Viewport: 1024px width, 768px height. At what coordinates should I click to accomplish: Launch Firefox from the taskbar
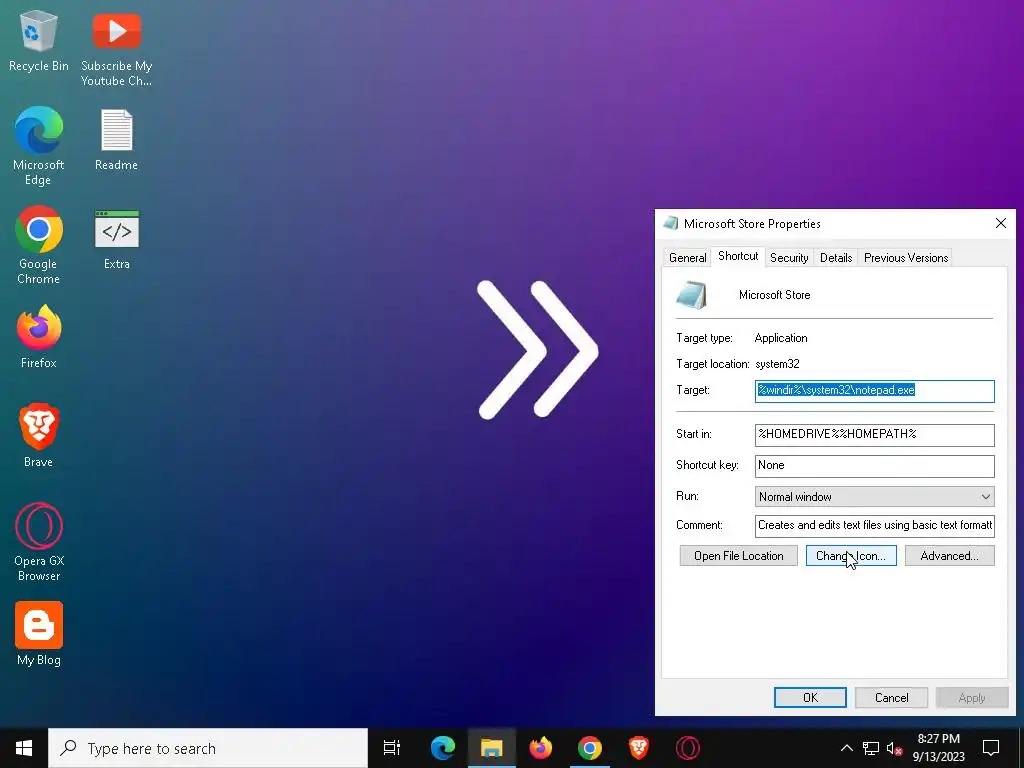click(541, 748)
